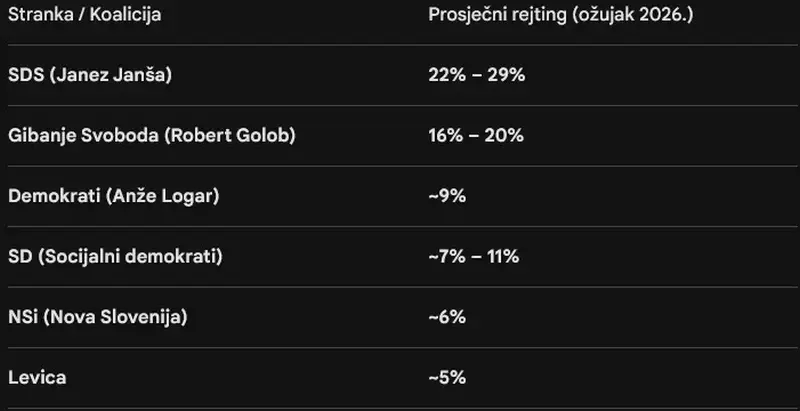Click the ~5% rating value
800x411 pixels.
click(446, 378)
